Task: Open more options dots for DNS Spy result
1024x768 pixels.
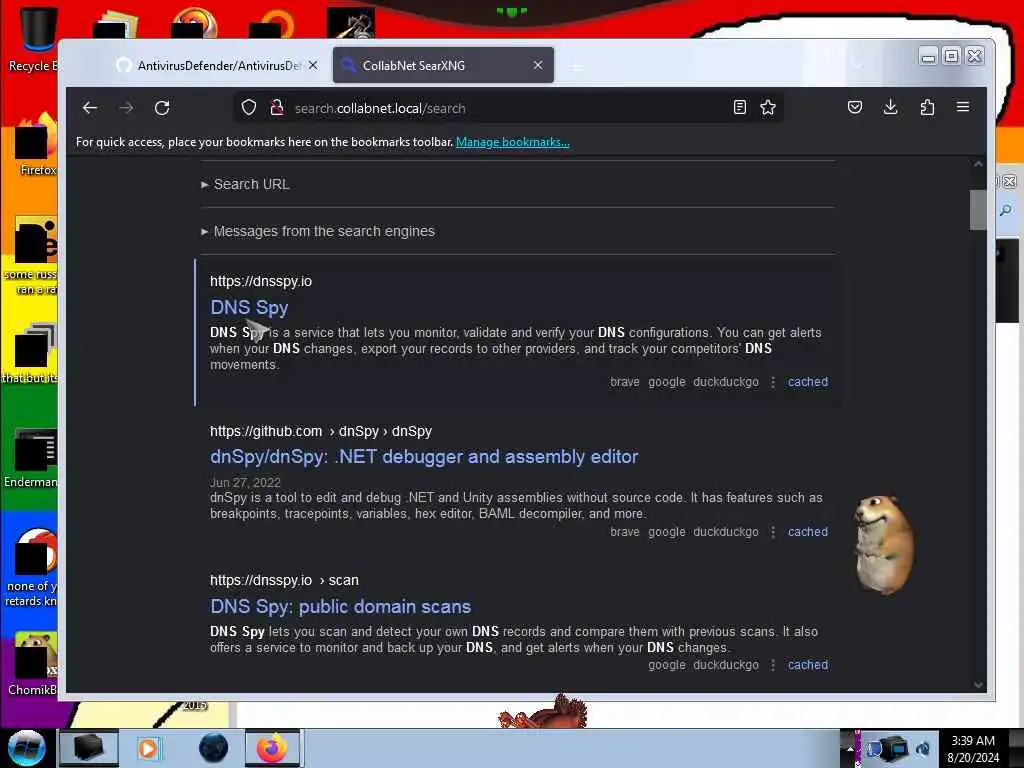Action: click(773, 382)
